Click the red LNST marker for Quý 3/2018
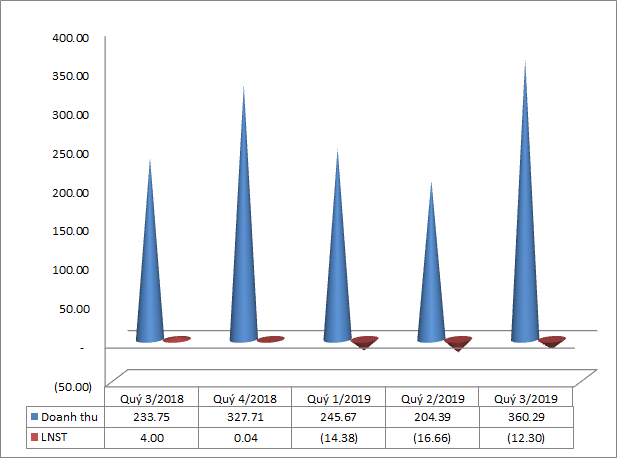The image size is (617, 458). [177, 339]
